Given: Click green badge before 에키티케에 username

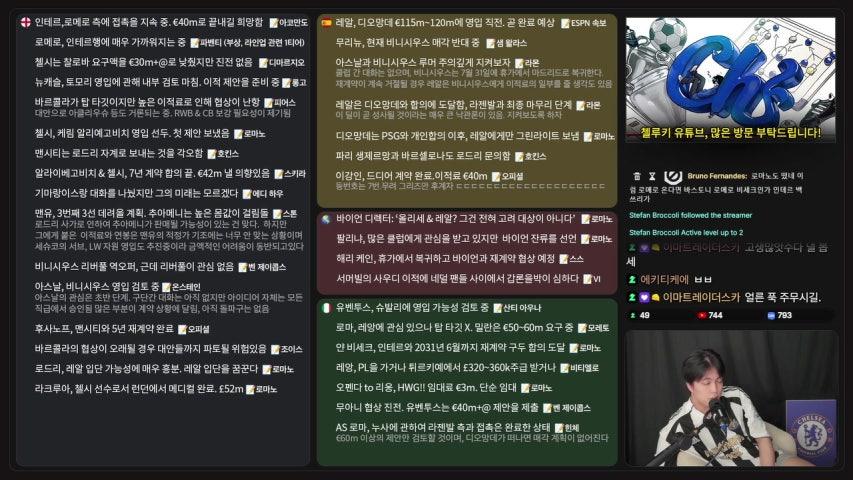Looking at the screenshot, I should pos(632,280).
